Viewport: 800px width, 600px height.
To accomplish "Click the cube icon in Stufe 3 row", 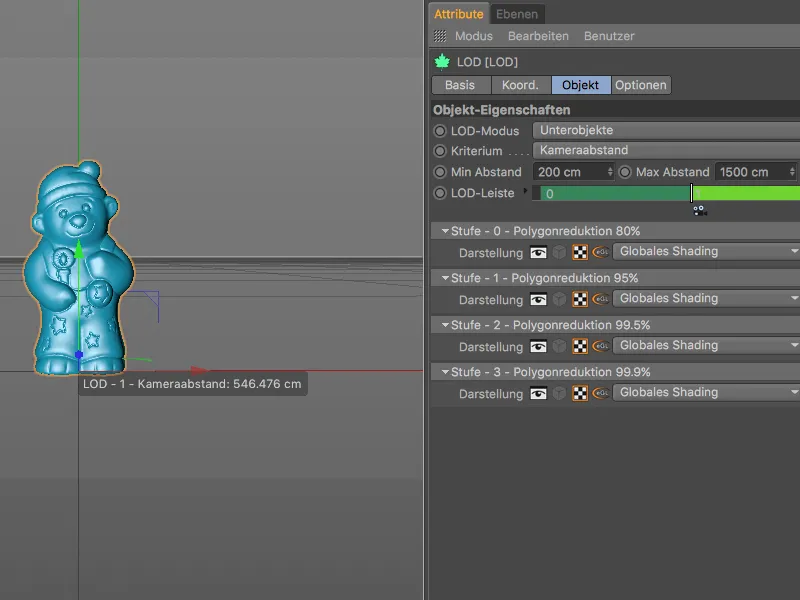I will (560, 393).
